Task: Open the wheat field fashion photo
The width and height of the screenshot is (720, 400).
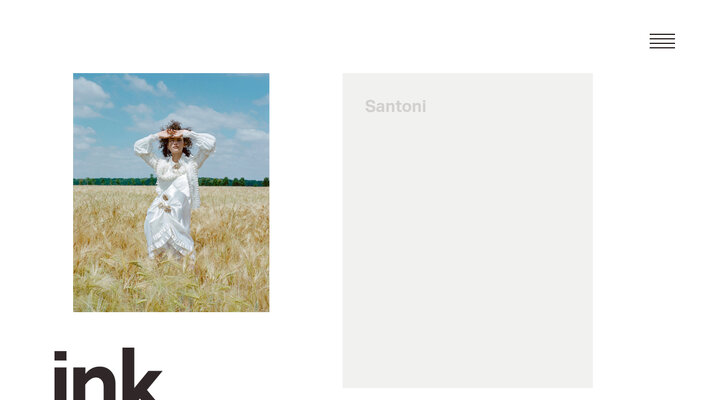Action: [171, 192]
